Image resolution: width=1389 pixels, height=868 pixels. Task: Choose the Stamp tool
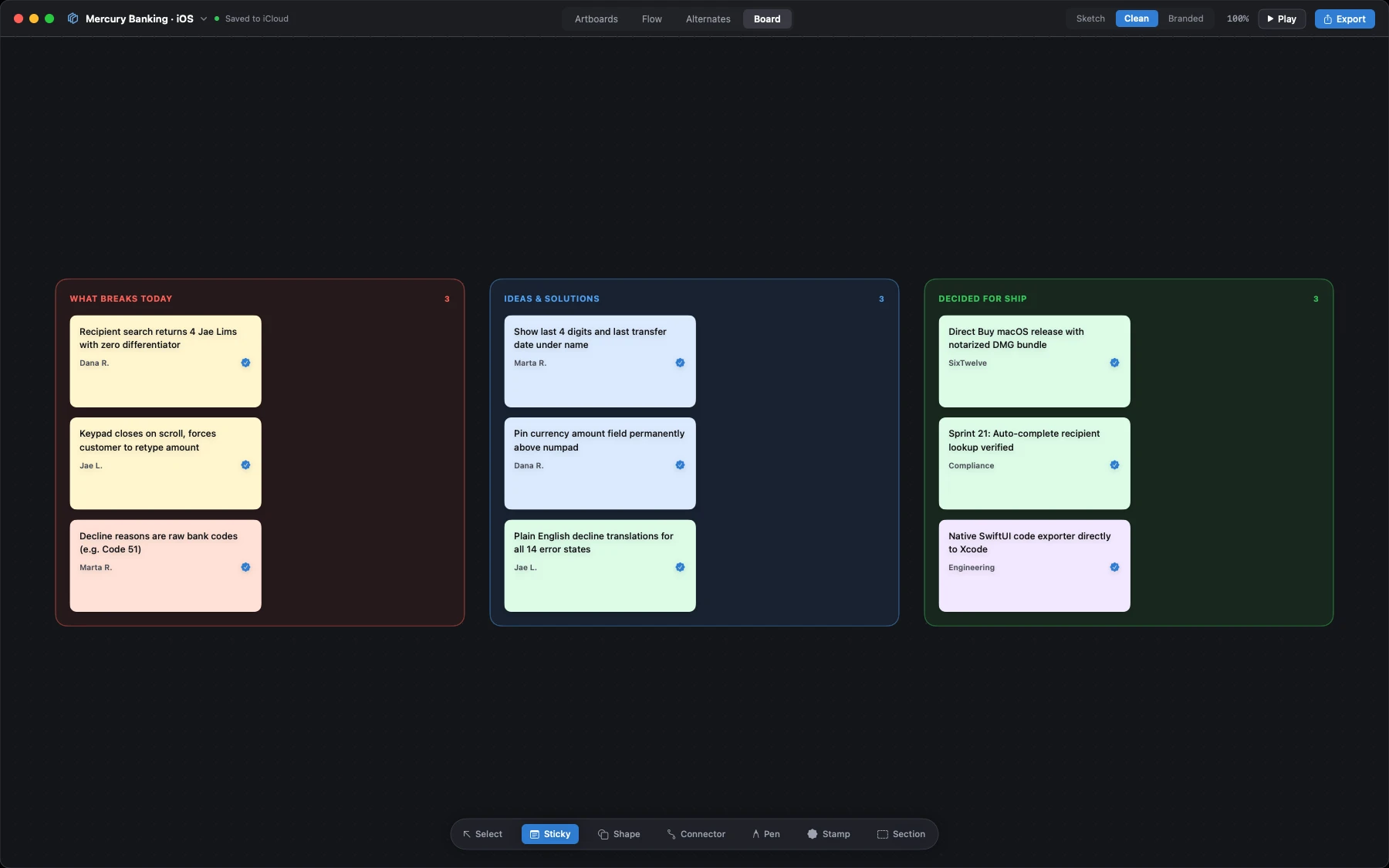click(829, 834)
